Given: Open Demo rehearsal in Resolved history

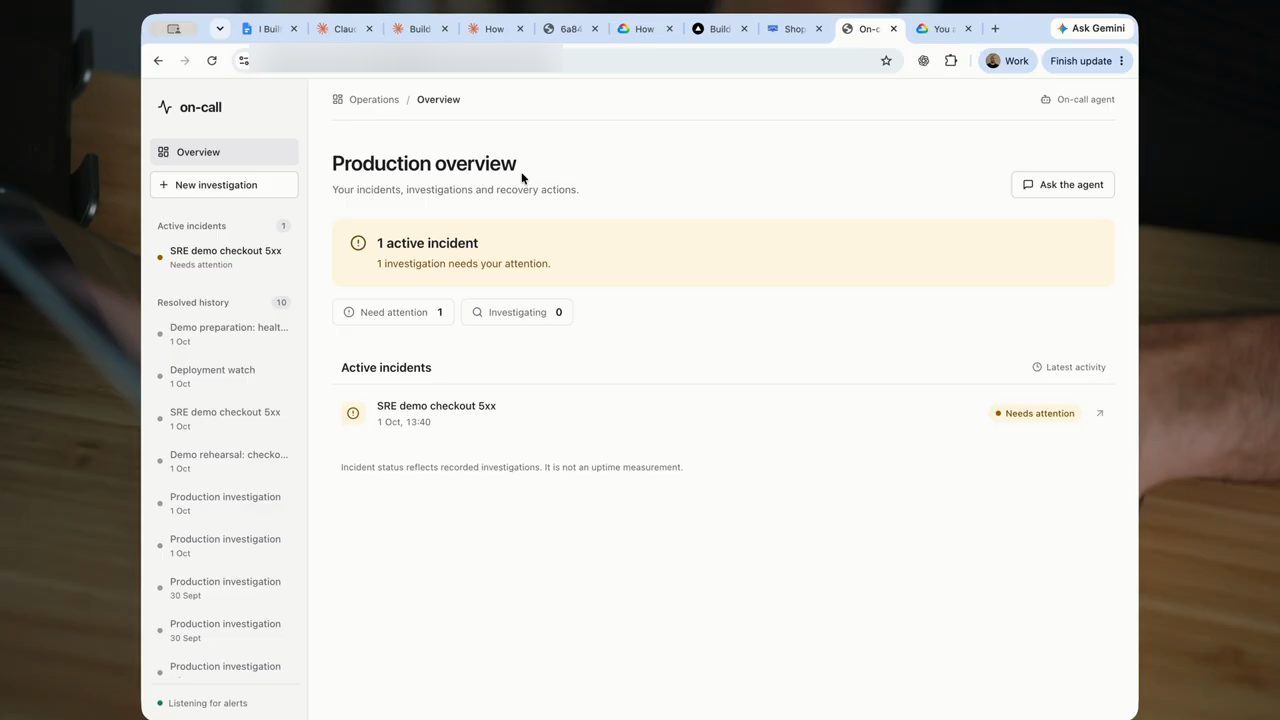Looking at the screenshot, I should click(x=224, y=461).
